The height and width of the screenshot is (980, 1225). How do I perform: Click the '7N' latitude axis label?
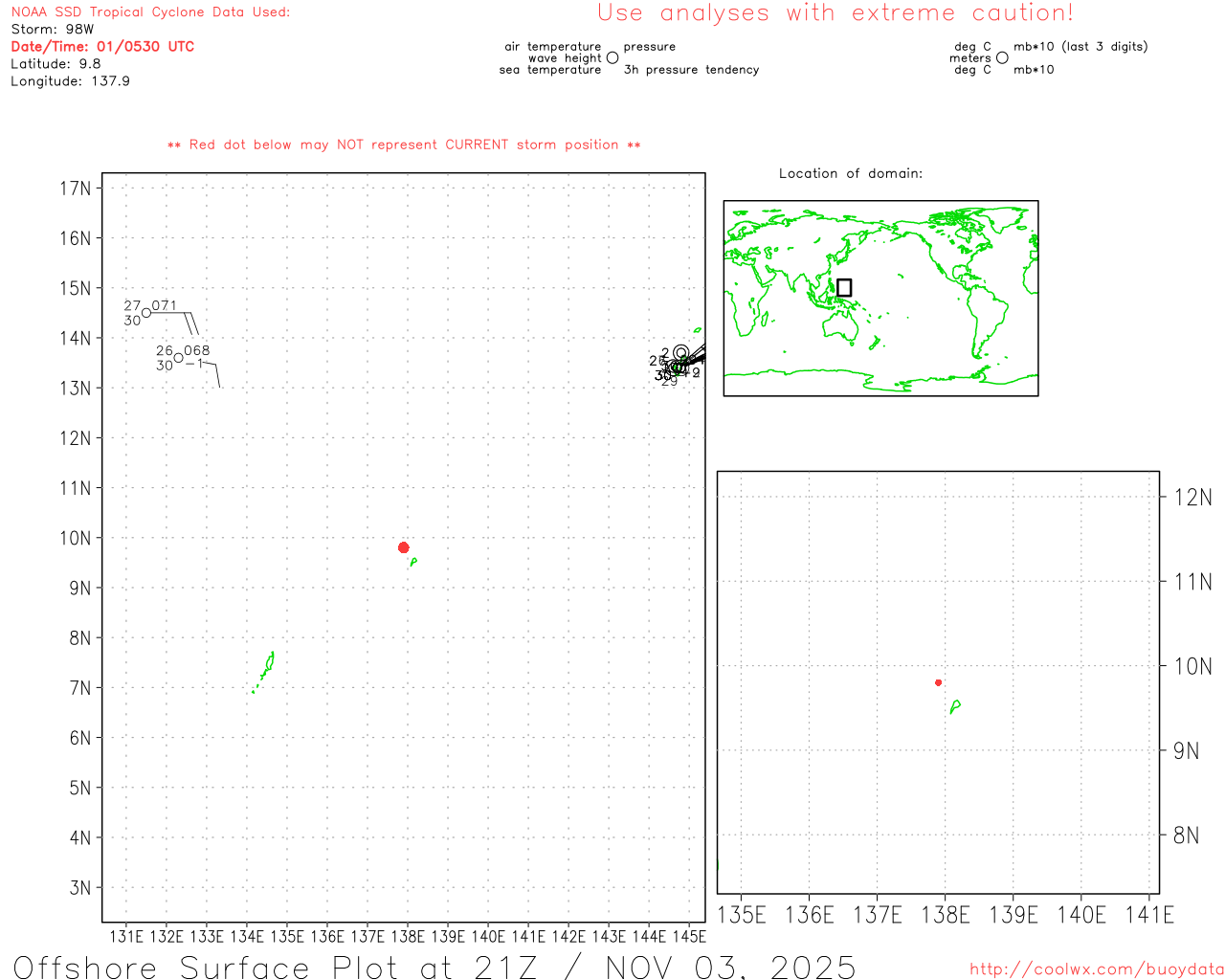pos(80,688)
